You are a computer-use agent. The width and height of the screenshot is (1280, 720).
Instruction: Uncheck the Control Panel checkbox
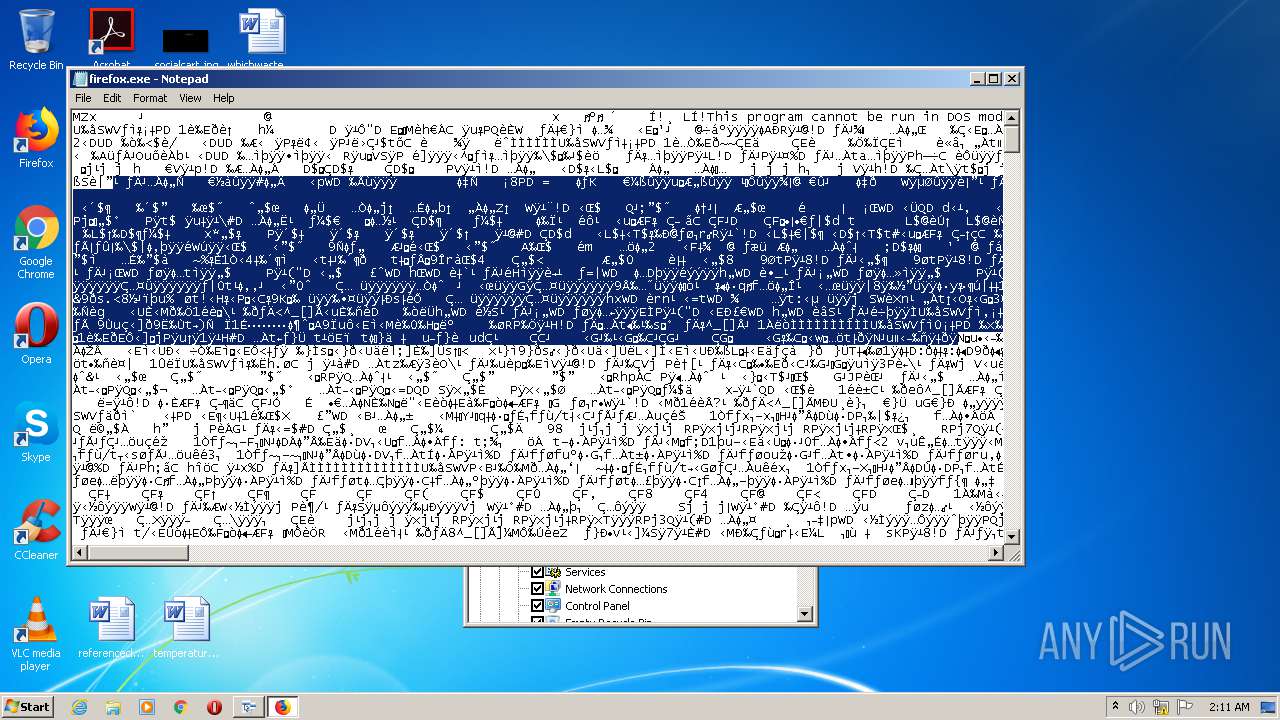tap(537, 606)
